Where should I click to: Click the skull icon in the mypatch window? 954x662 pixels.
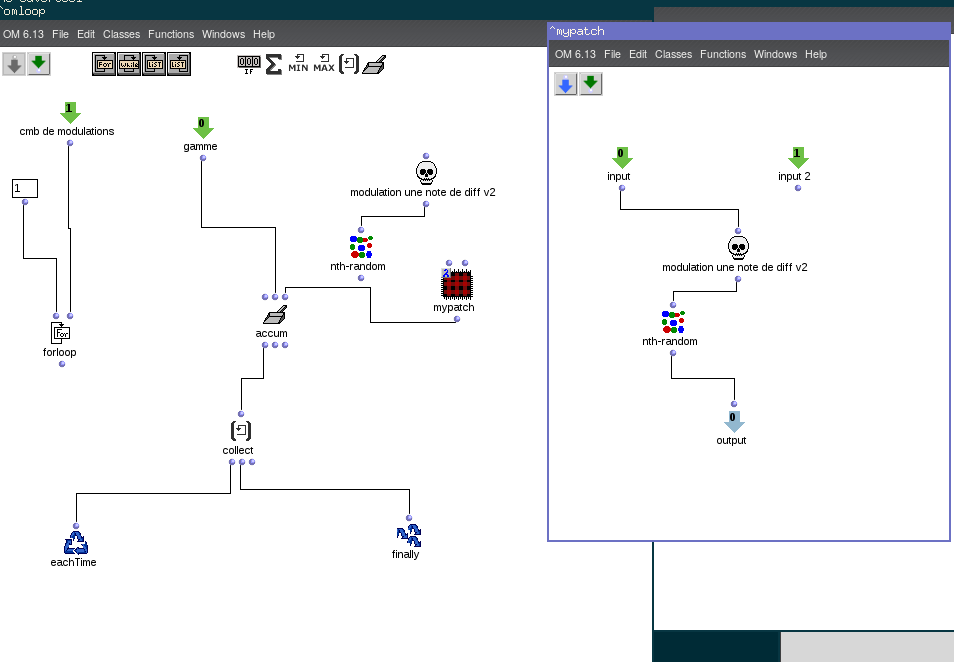click(x=738, y=247)
